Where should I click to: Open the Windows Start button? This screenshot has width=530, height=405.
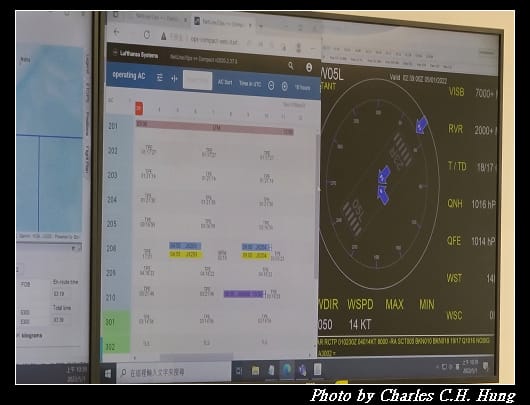108,373
